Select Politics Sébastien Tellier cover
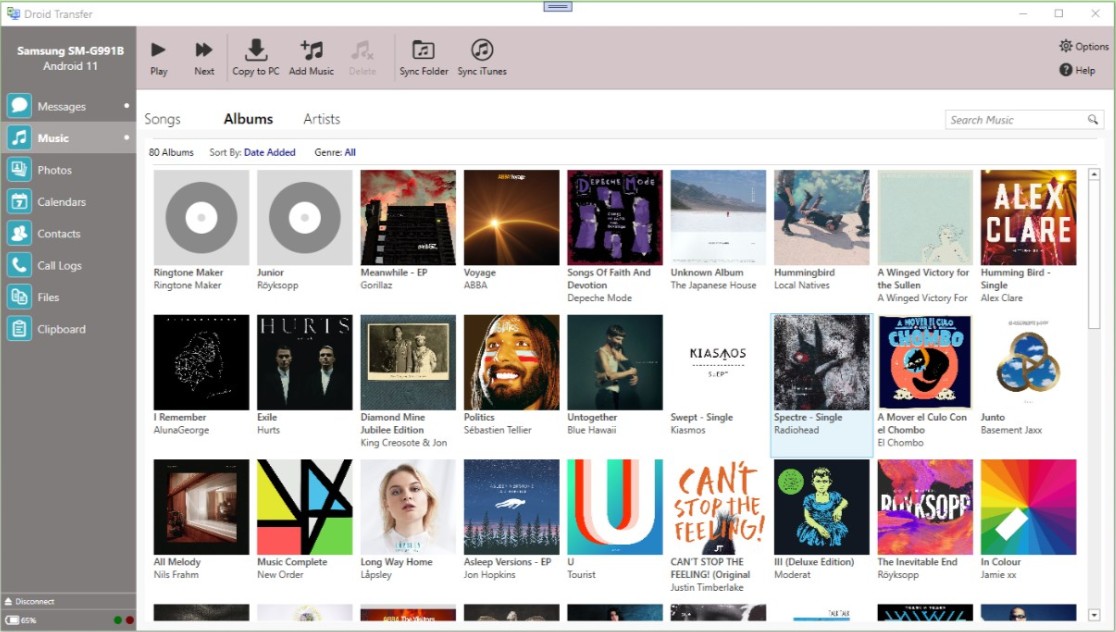This screenshot has width=1116, height=632. [x=512, y=362]
